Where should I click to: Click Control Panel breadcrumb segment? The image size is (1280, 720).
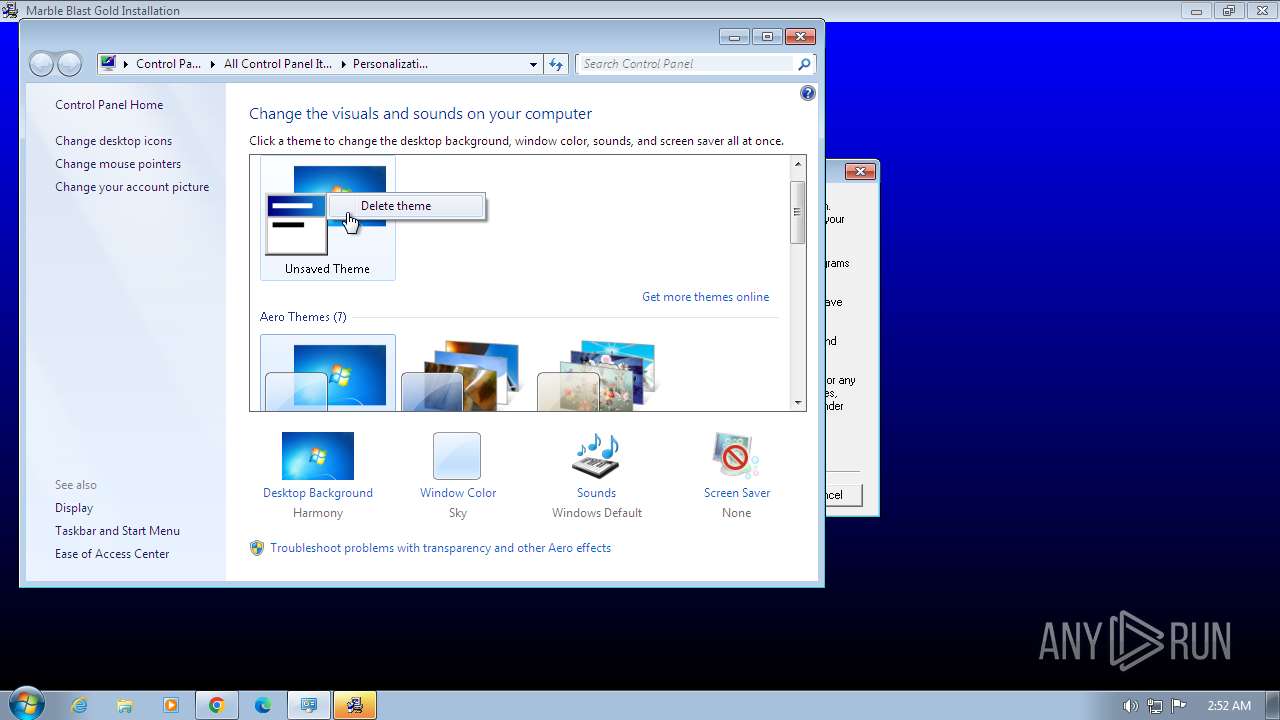pos(168,64)
